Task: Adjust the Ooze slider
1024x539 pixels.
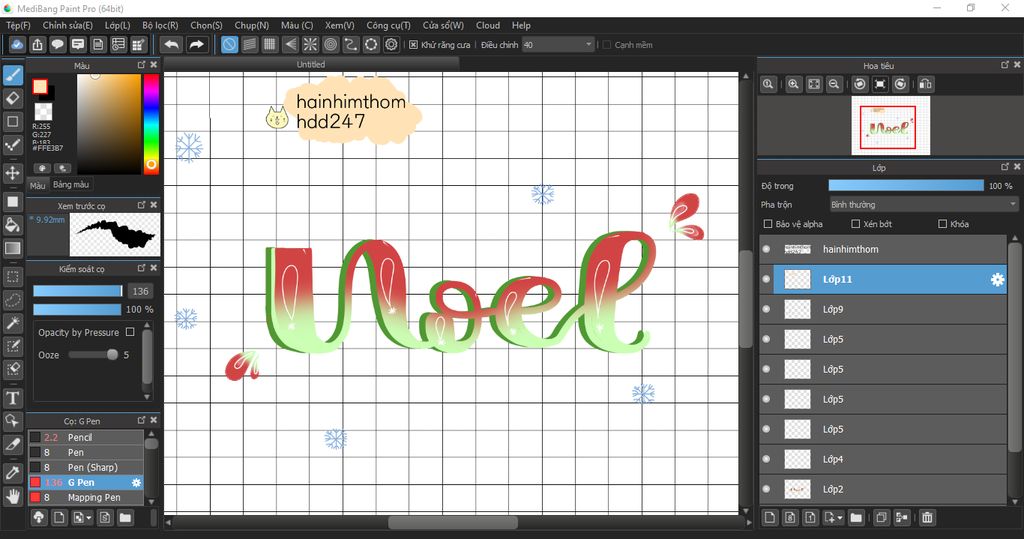Action: pos(93,355)
